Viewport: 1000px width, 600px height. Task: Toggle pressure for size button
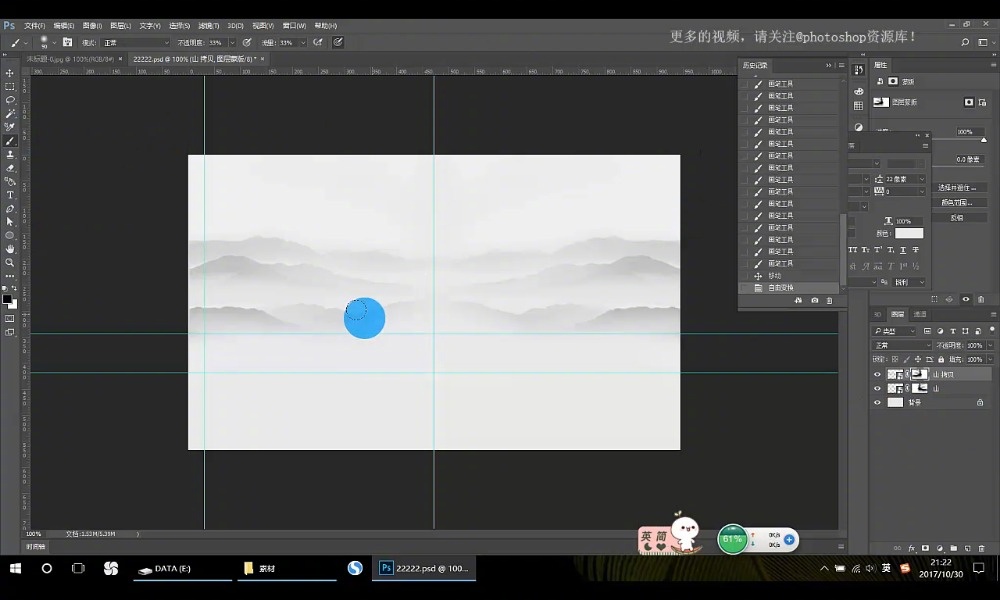338,42
